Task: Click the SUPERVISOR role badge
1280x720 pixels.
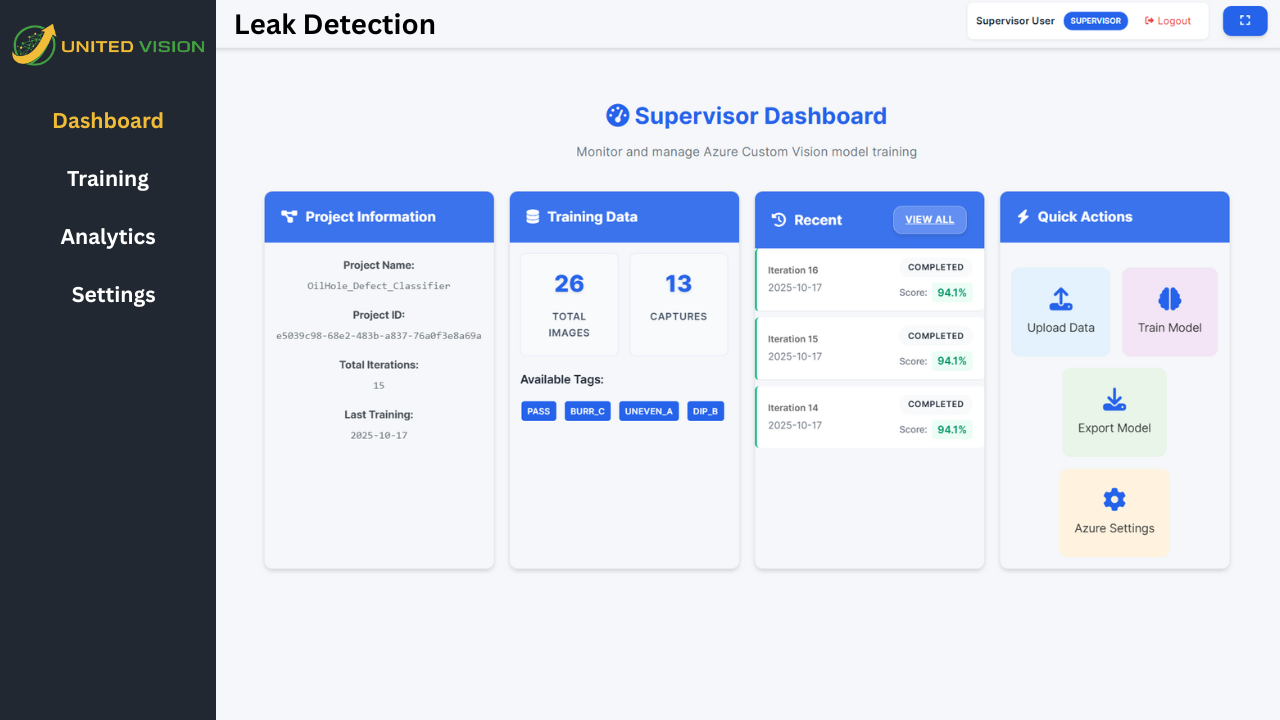Action: 1096,20
